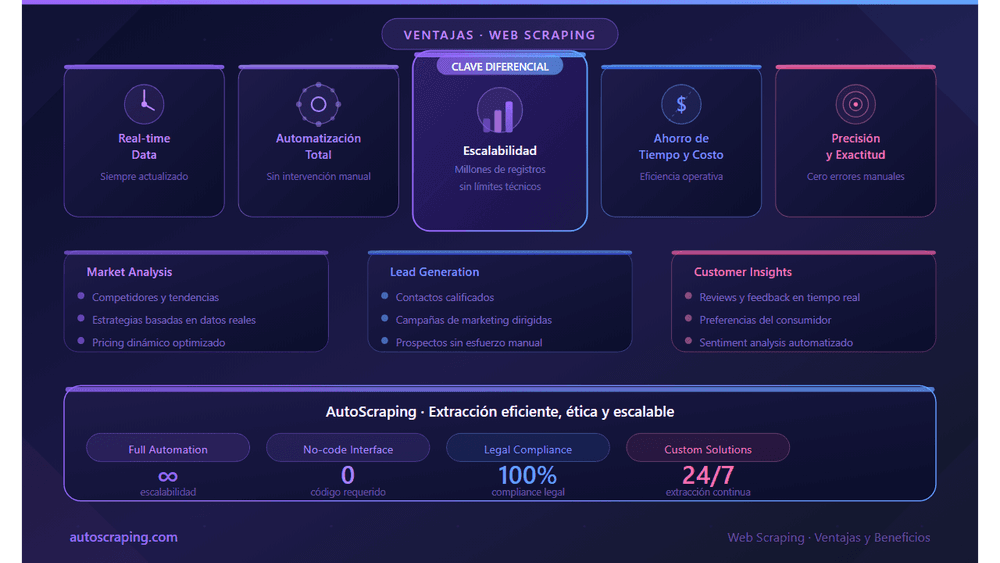Click the Real-time Data card title

coord(144,147)
